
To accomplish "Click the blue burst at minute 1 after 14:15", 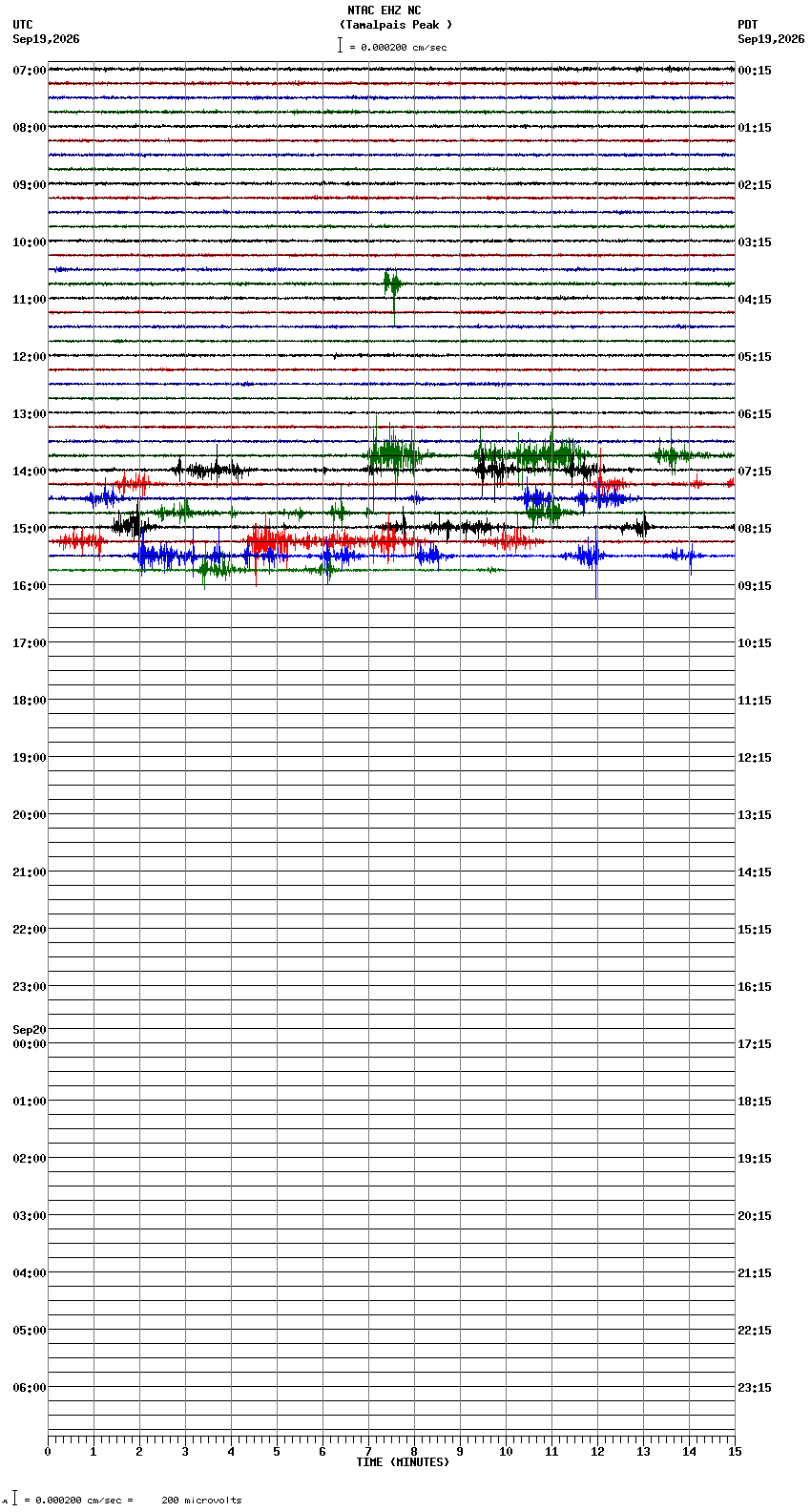I will click(x=103, y=496).
